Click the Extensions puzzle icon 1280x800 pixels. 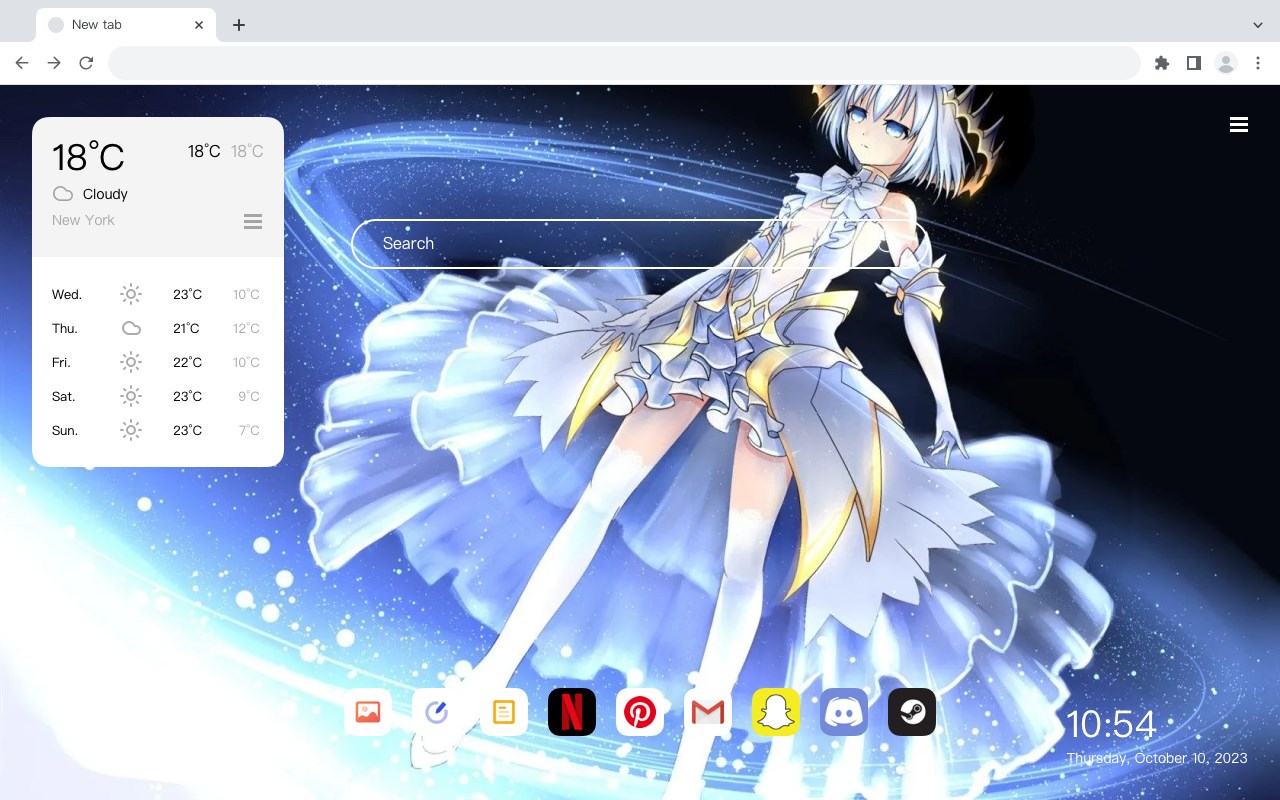[x=1161, y=63]
